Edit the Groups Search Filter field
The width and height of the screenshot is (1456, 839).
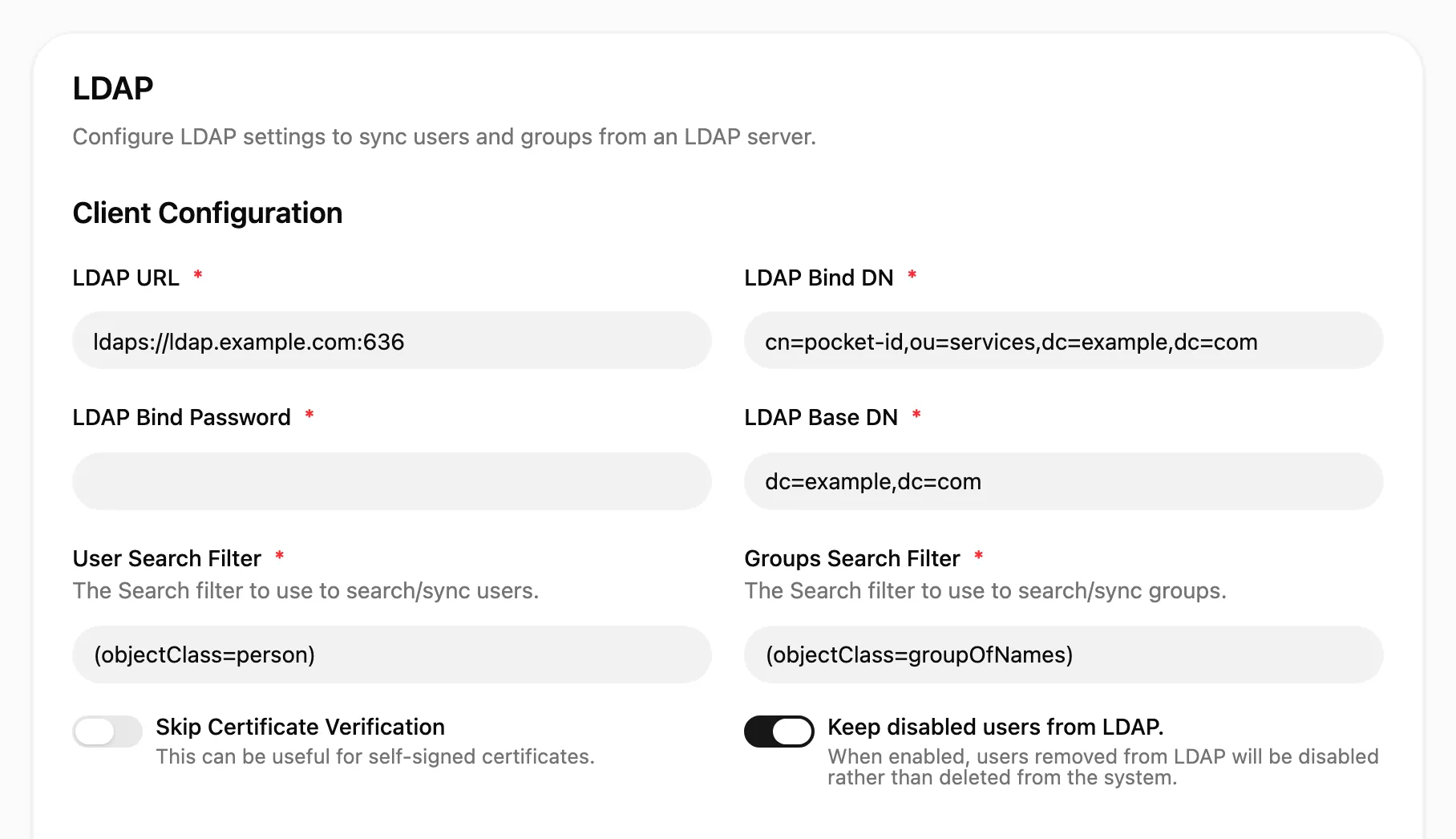(x=1064, y=655)
